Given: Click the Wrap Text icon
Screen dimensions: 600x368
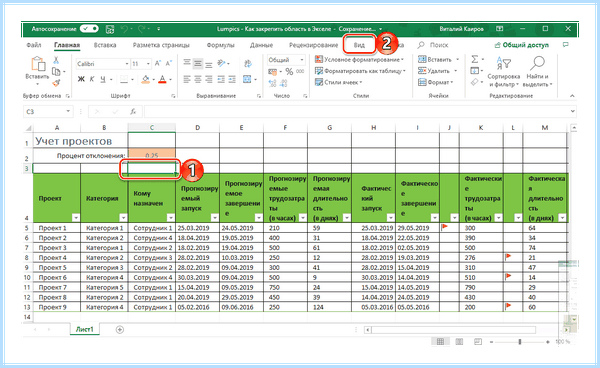Looking at the screenshot, I should [x=248, y=64].
